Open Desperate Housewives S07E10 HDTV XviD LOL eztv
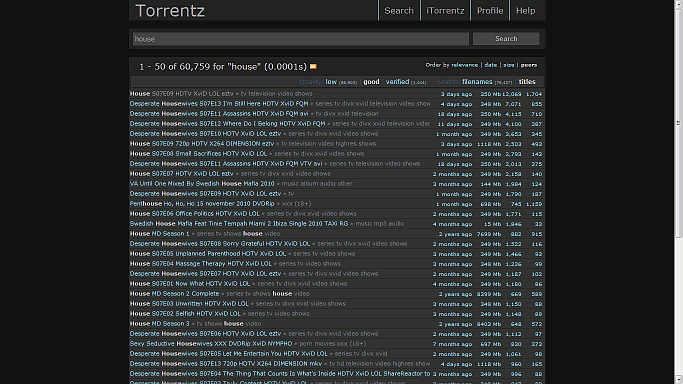Viewport: 683px width, 384px height. click(205, 134)
